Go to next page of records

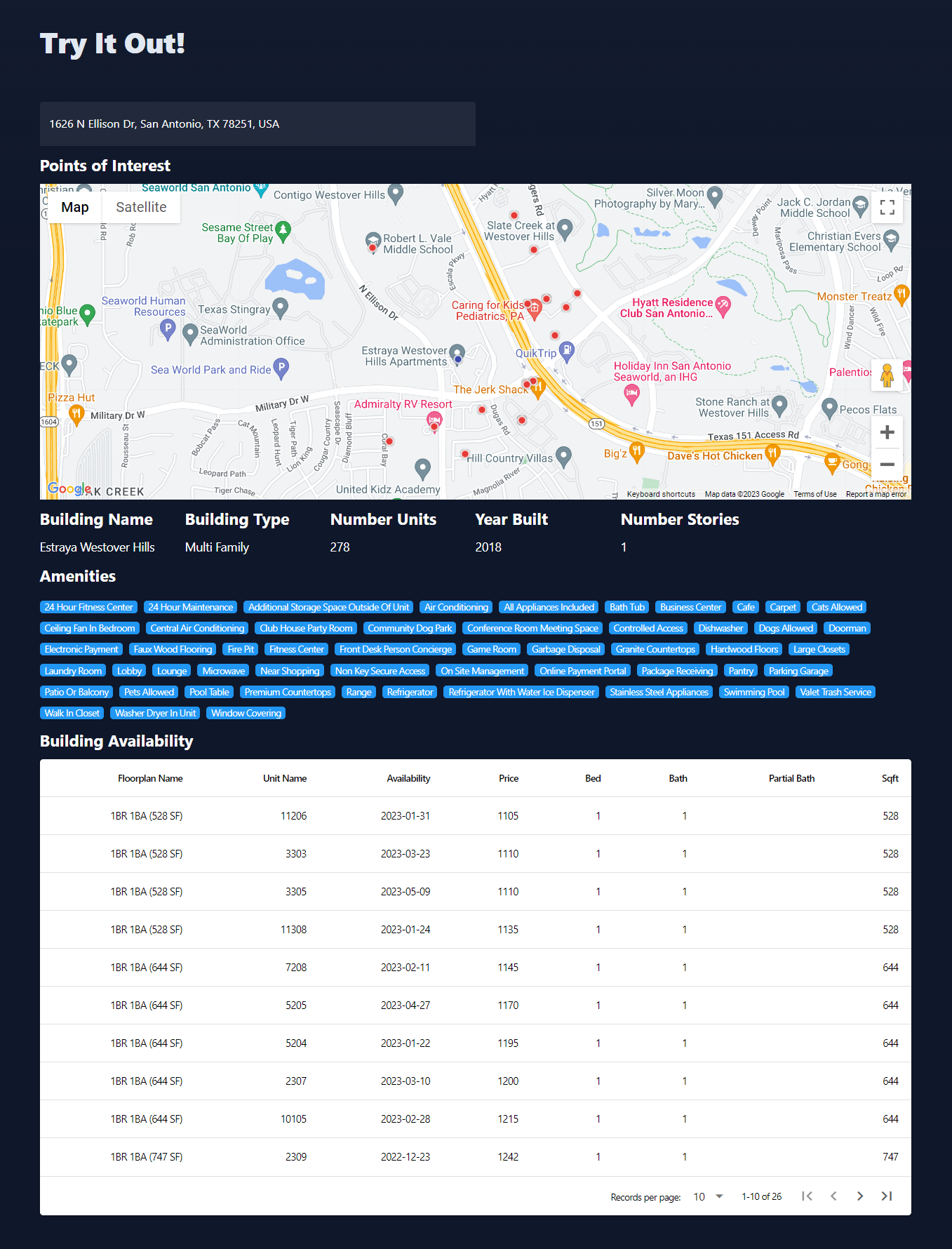click(860, 1196)
